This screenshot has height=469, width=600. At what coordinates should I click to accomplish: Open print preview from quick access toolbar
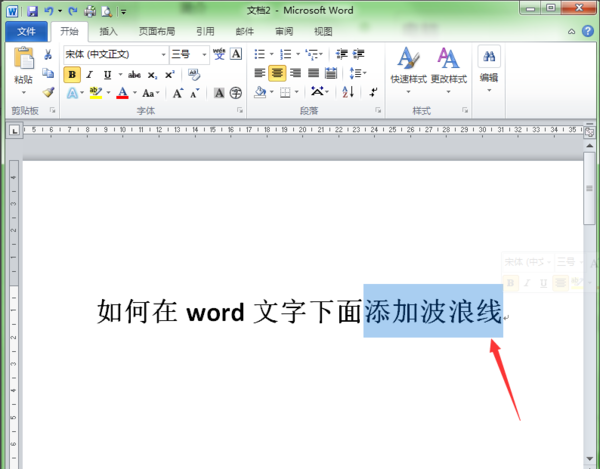pos(106,11)
